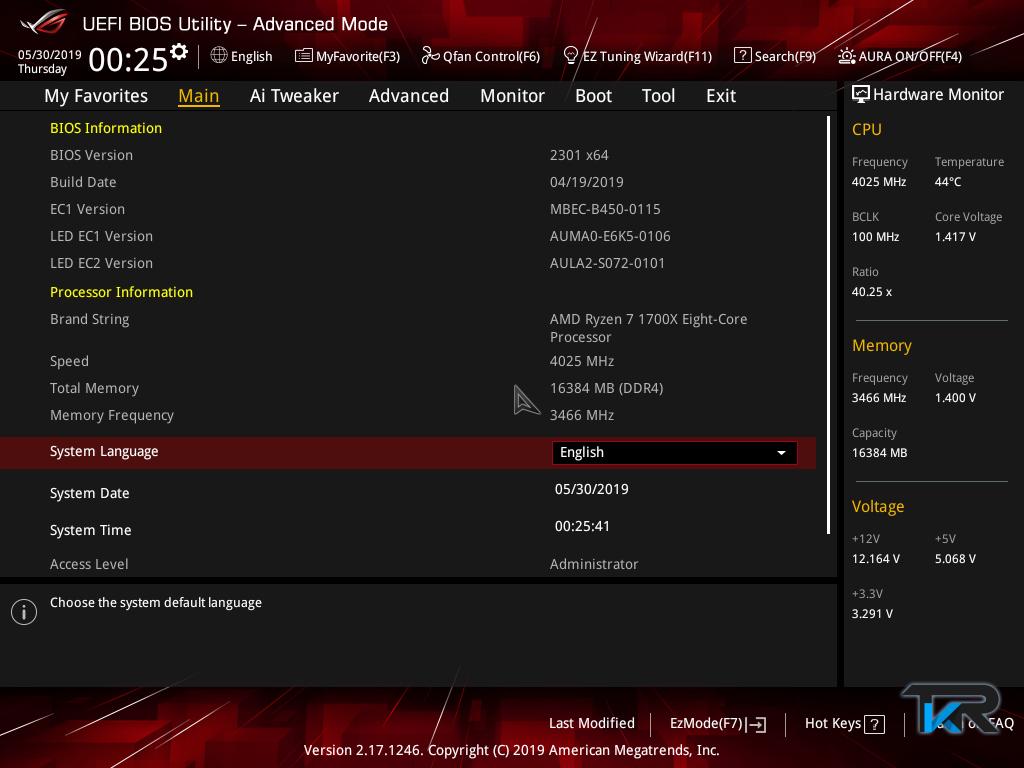Click Memory Voltage reading 1.400 V
The height and width of the screenshot is (768, 1024).
click(955, 398)
